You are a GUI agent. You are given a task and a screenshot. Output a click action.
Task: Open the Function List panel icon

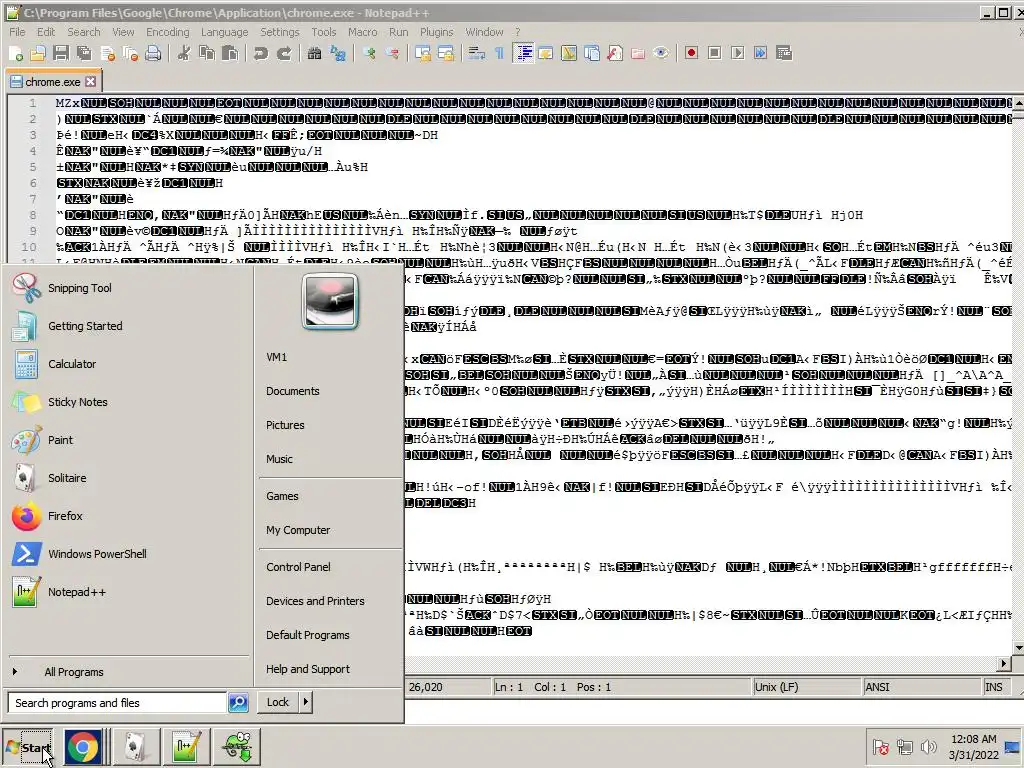(615, 54)
